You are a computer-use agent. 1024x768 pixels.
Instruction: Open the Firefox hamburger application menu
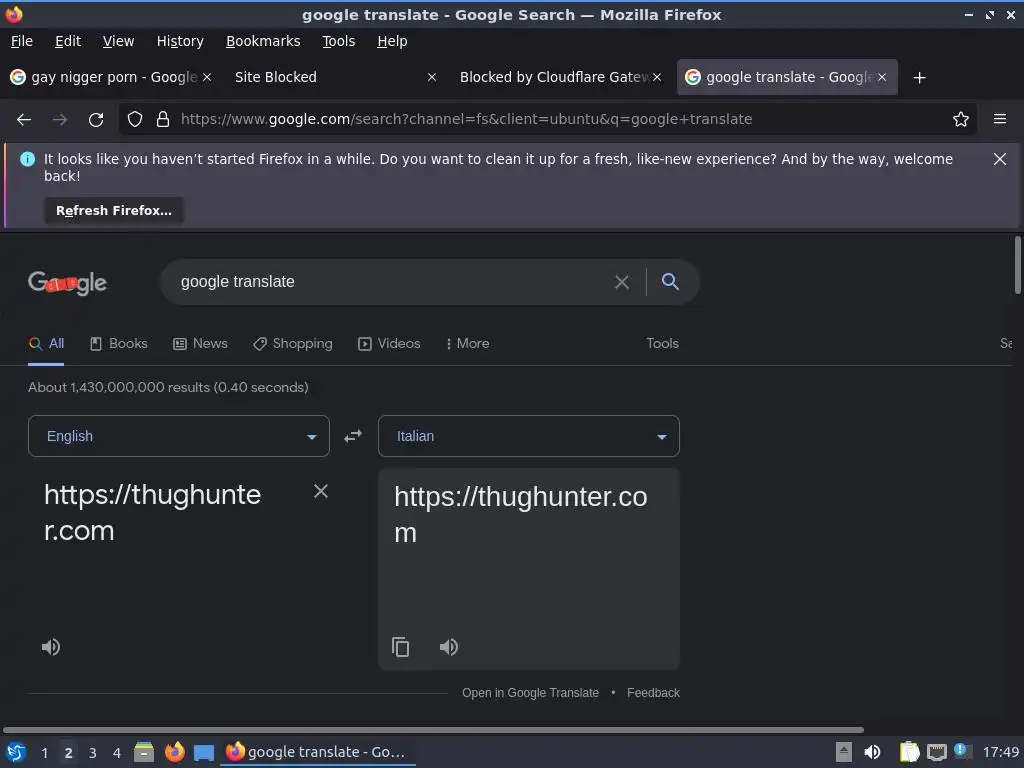tap(1000, 120)
